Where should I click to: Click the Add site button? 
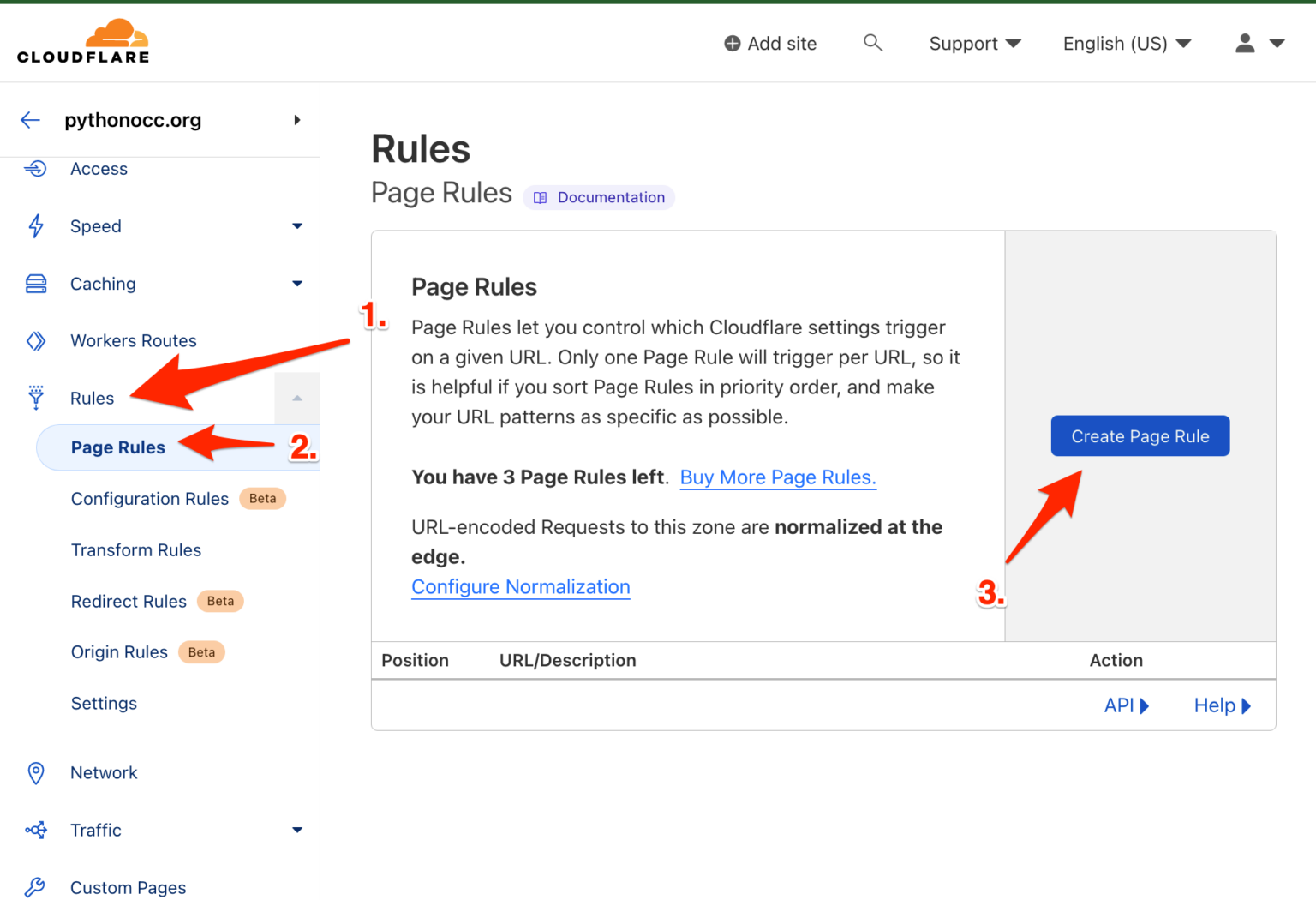coord(769,43)
